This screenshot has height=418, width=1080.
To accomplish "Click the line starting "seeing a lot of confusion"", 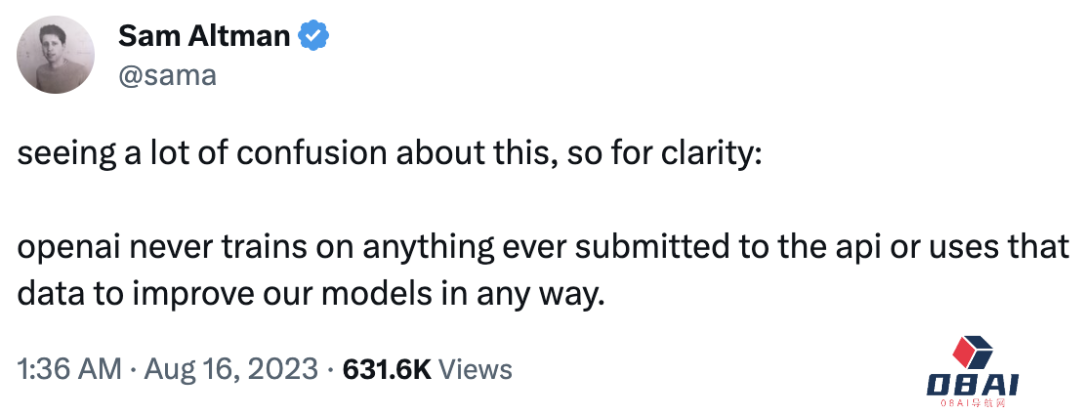I will click(x=390, y=158).
